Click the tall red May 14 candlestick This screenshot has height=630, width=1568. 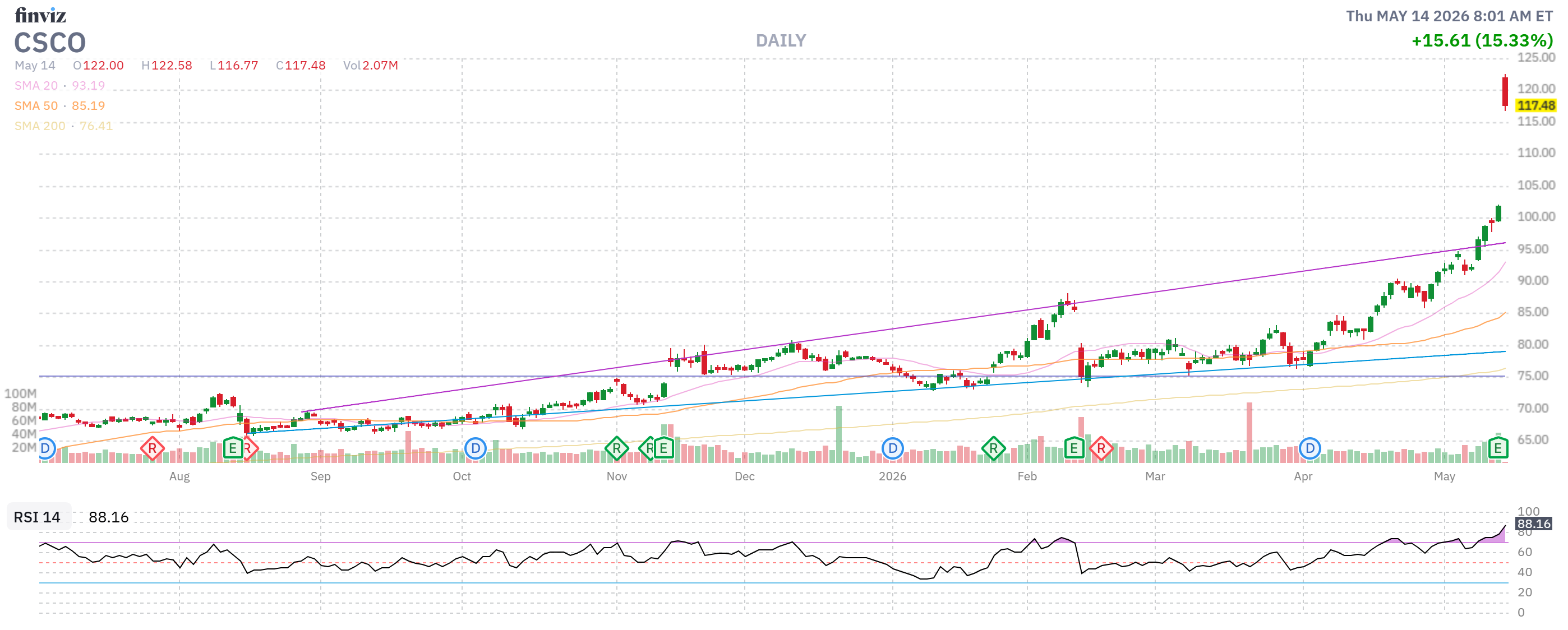click(x=1505, y=92)
